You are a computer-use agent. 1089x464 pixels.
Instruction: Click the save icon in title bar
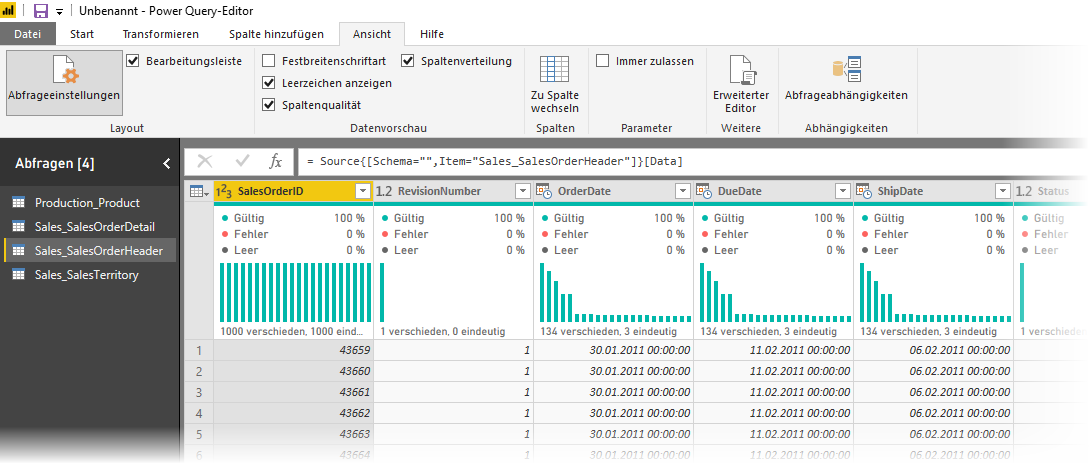pos(41,11)
